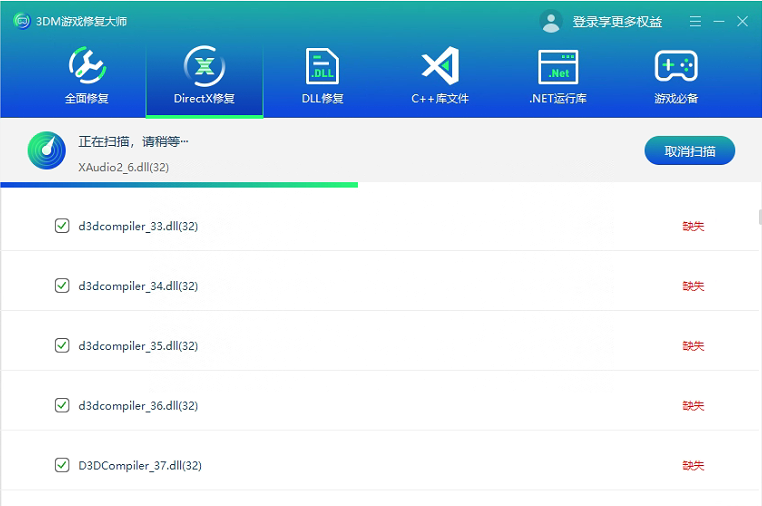This screenshot has height=506, width=762.
Task: Click 登录享更多权益 login link
Action: click(x=617, y=21)
